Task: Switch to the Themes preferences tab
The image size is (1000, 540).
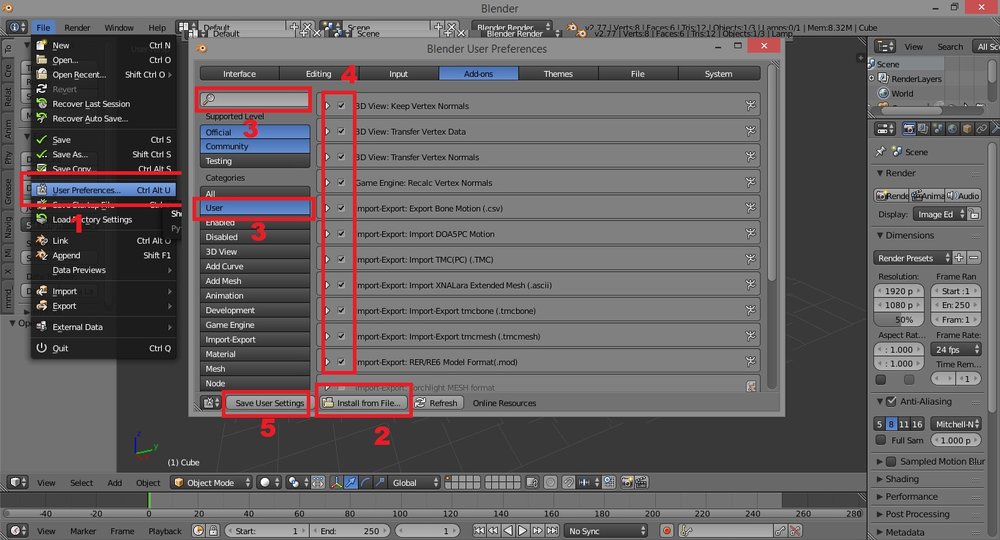Action: [x=558, y=74]
